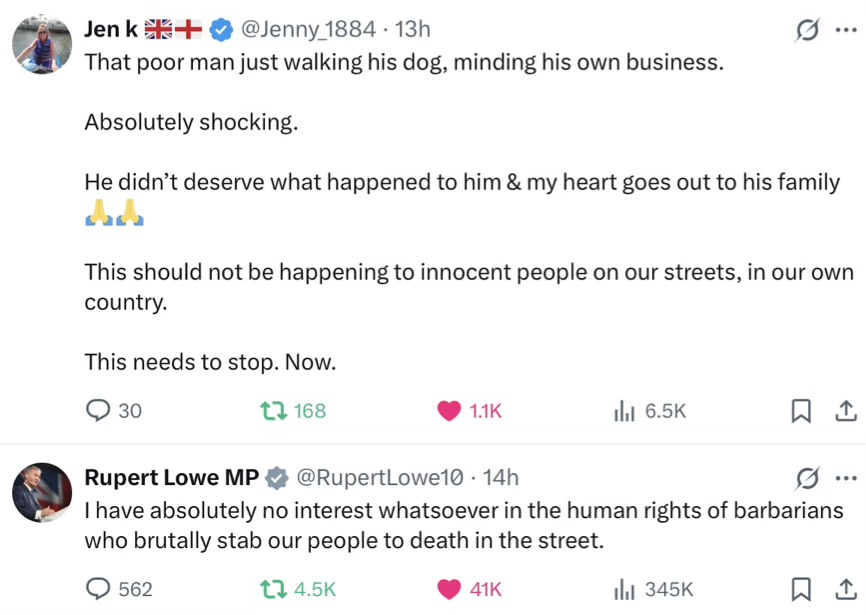Reply to Rupert Lowe's post with 562 replies

point(99,589)
